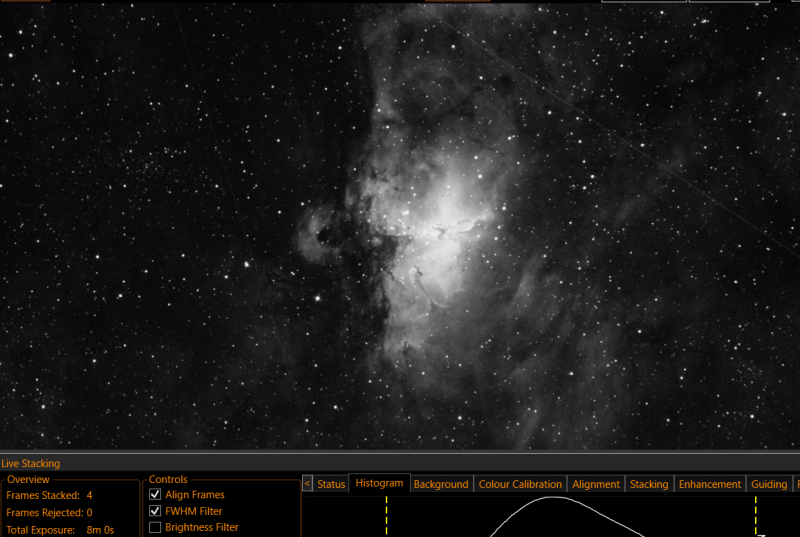Open the Guiding tab
The height and width of the screenshot is (537, 800).
[x=768, y=484]
